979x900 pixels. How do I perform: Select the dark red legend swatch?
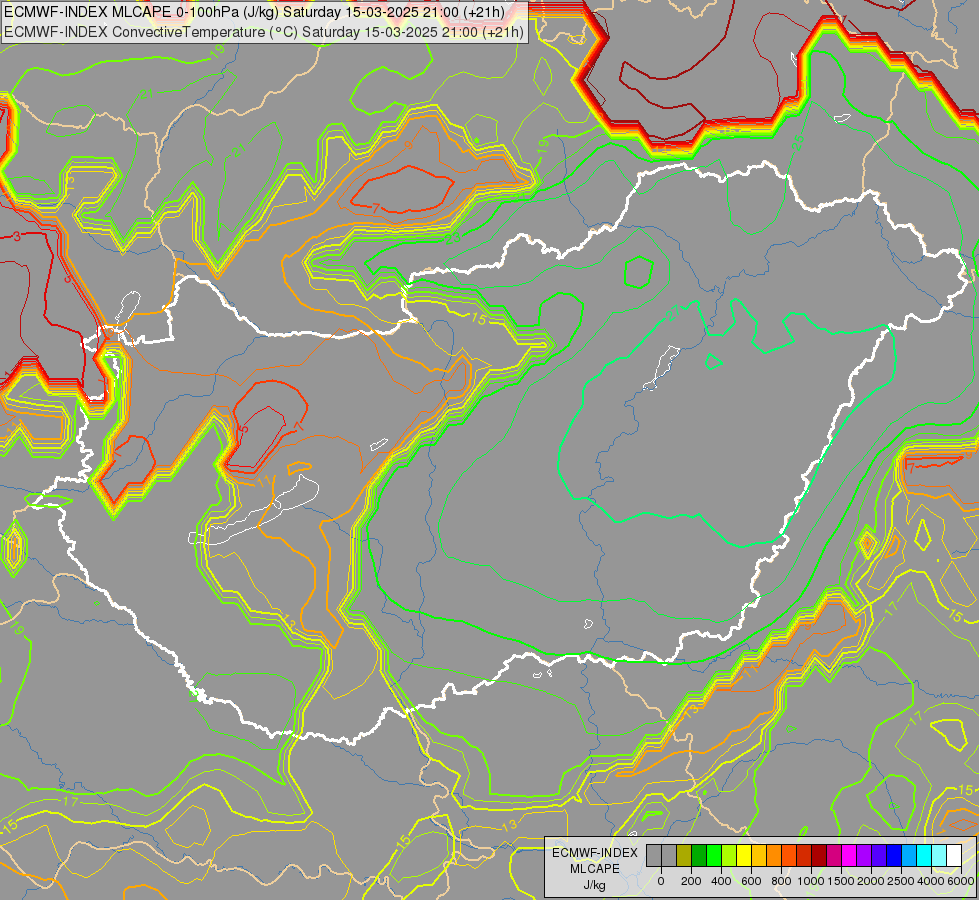[x=819, y=856]
